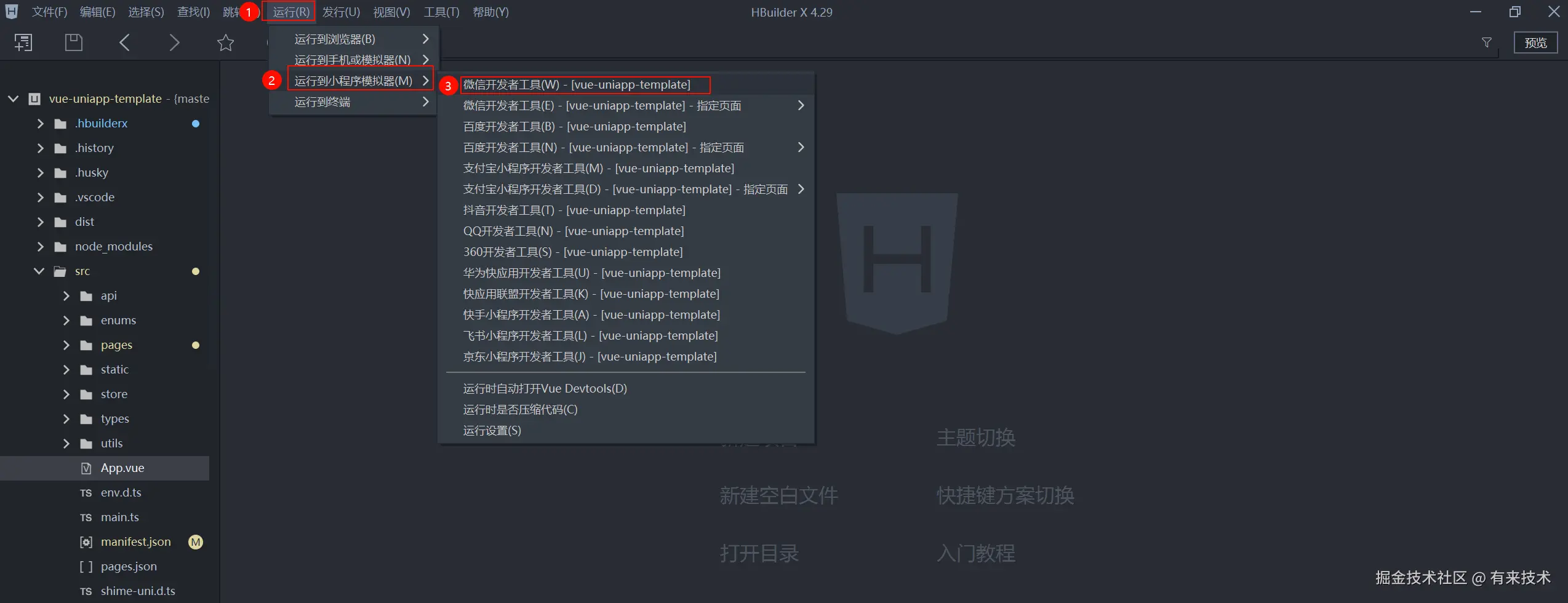
Task: Click the node_modules folder icon
Action: click(60, 247)
